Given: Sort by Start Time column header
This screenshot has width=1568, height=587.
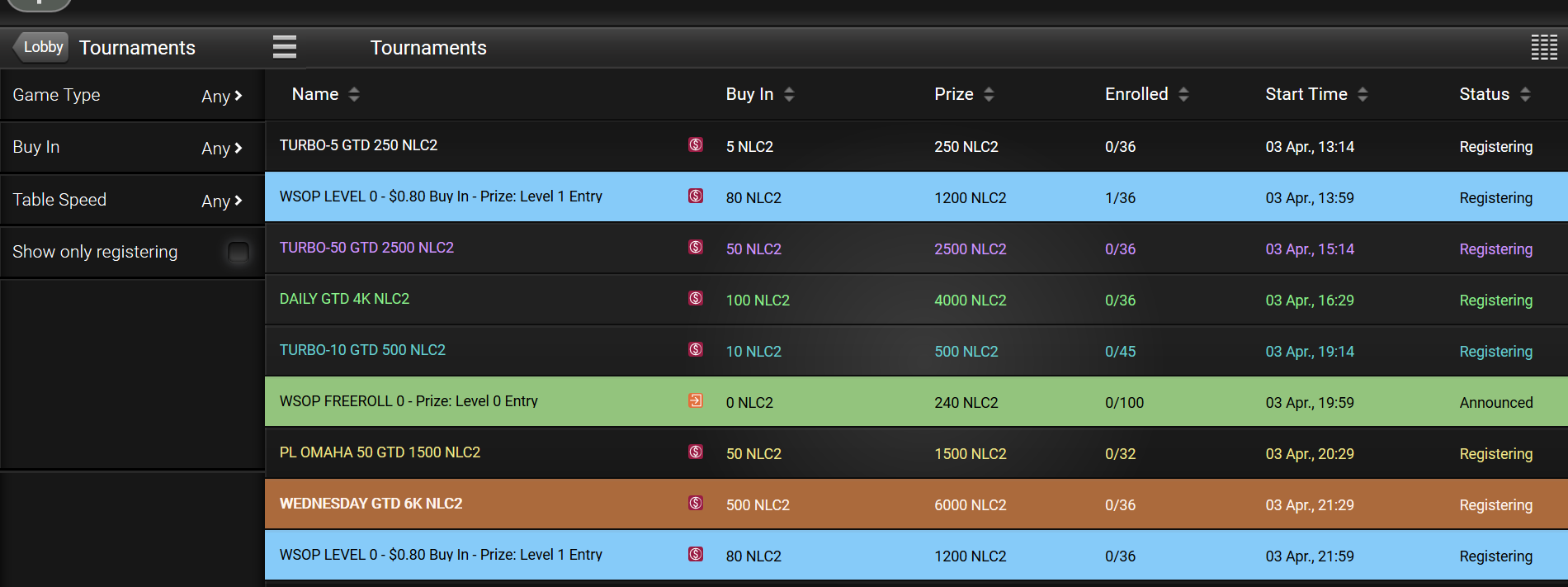Looking at the screenshot, I should (x=1316, y=94).
